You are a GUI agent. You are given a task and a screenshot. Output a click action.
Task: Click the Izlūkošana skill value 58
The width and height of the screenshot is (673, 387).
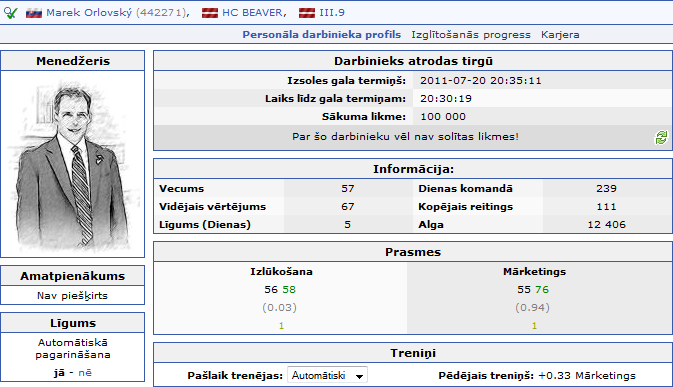(289, 290)
